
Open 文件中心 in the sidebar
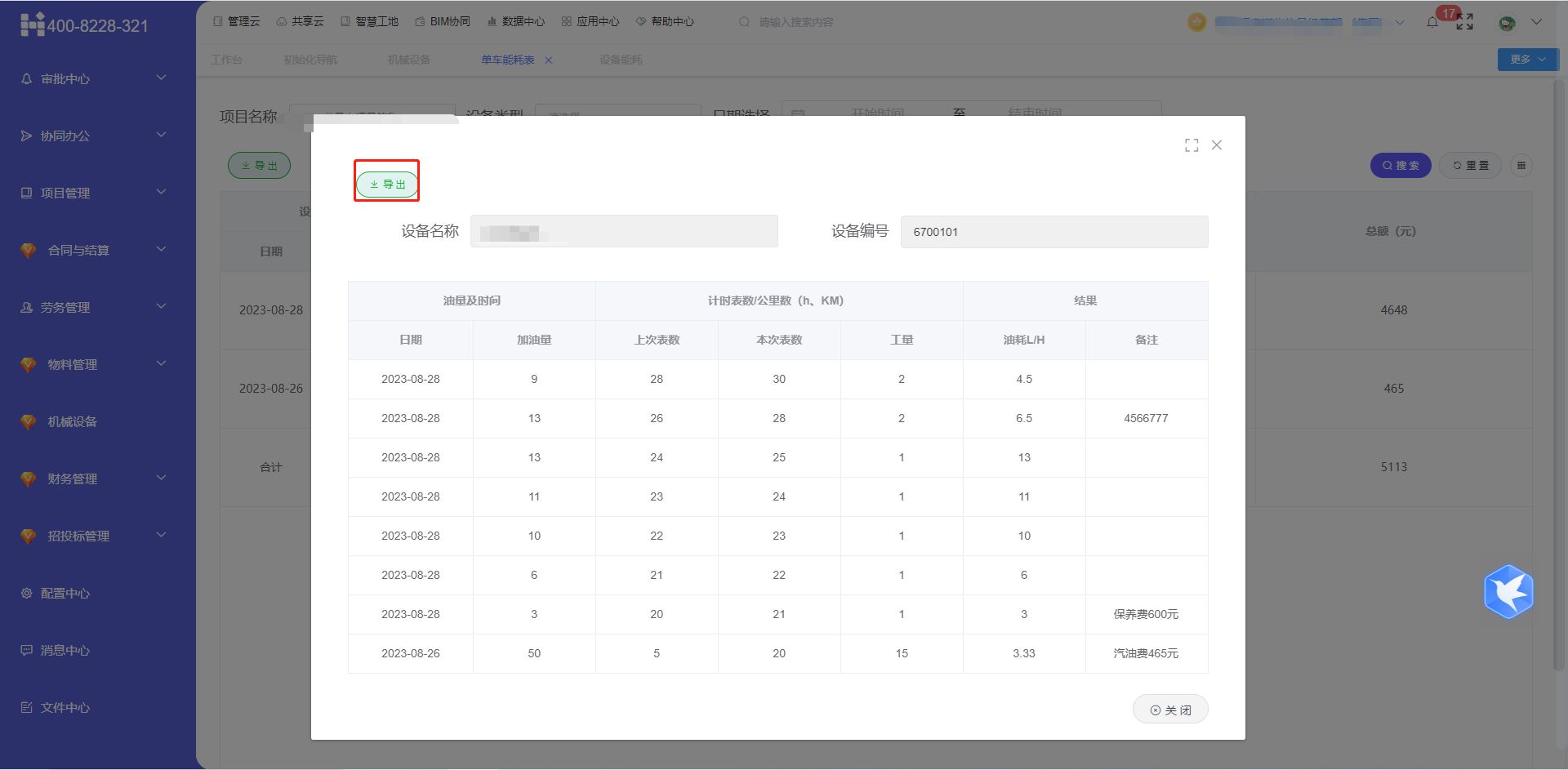[65, 708]
